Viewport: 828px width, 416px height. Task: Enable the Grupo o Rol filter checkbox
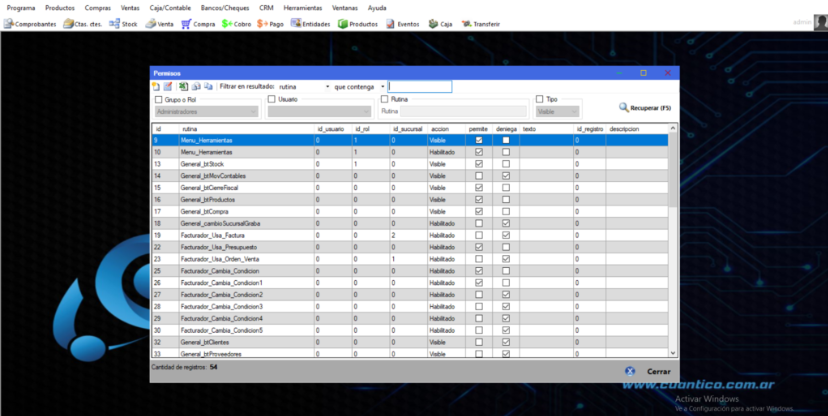point(158,99)
